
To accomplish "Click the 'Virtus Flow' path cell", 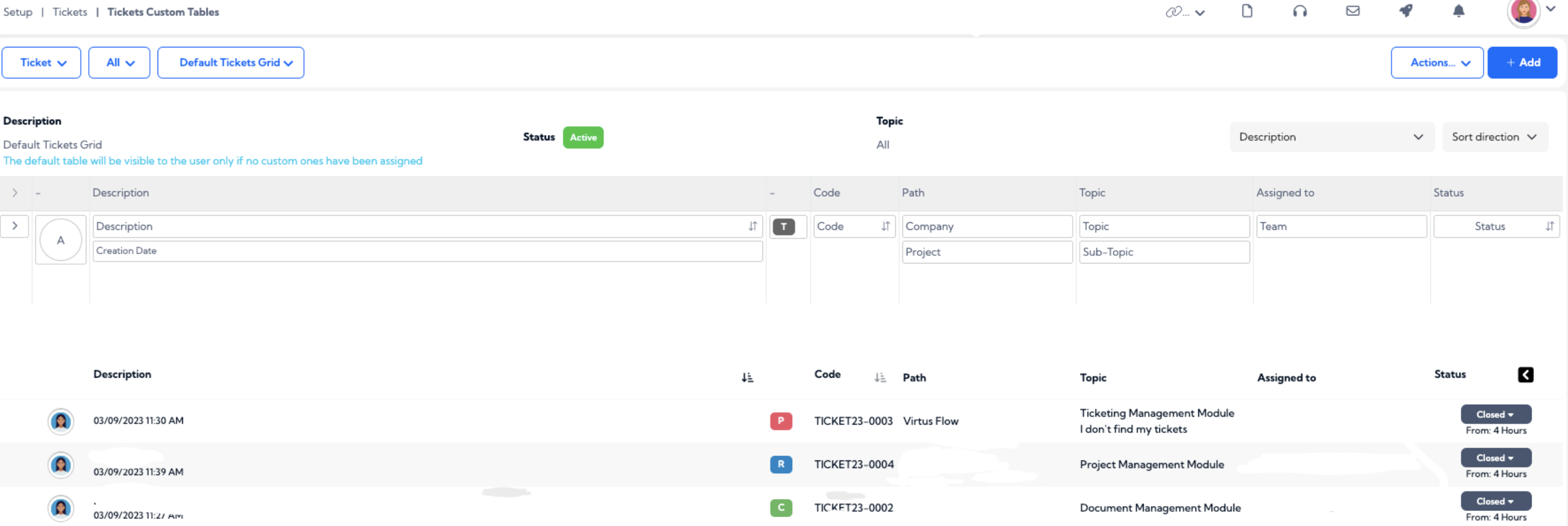I will [931, 421].
